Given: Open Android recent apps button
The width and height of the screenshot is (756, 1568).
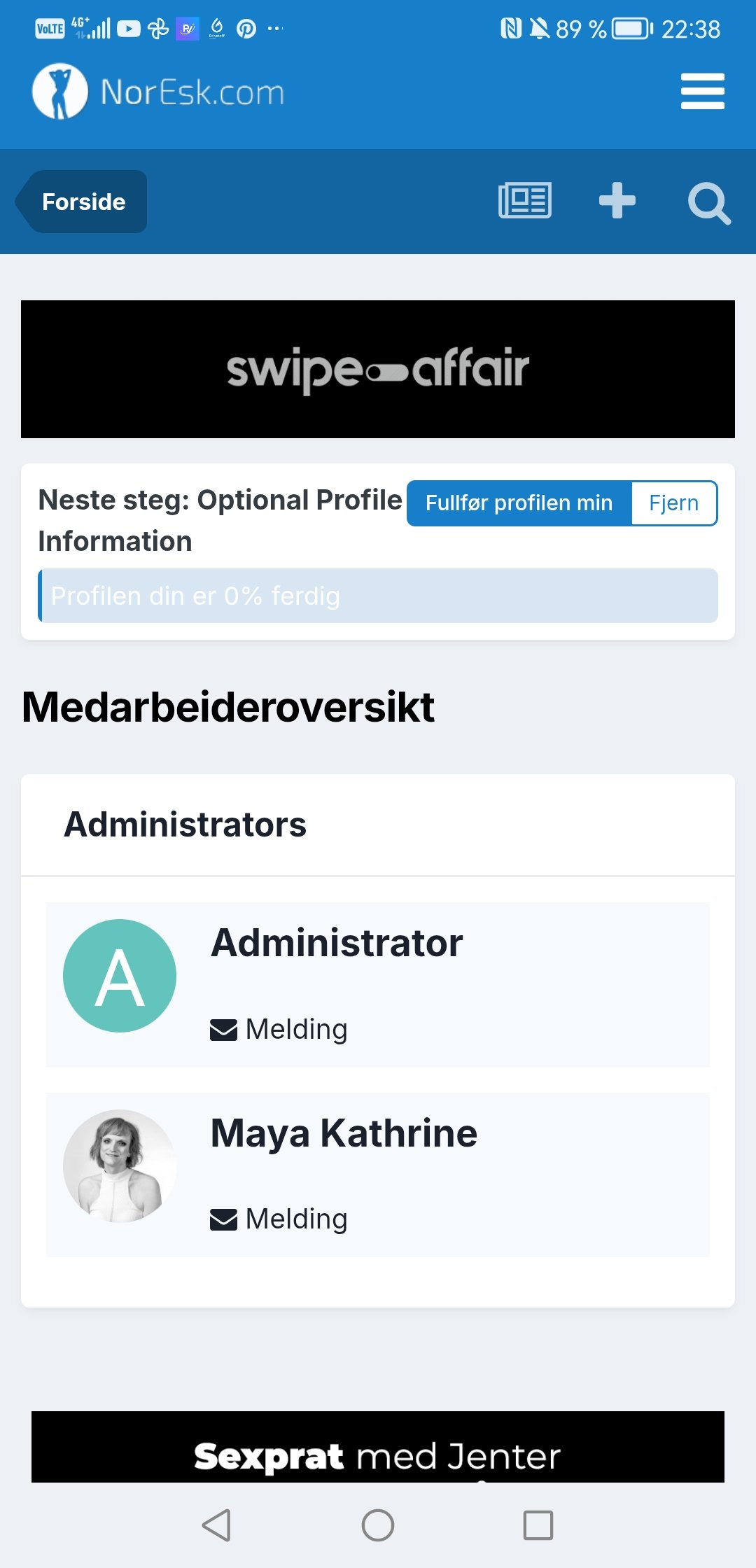Looking at the screenshot, I should 538,1525.
